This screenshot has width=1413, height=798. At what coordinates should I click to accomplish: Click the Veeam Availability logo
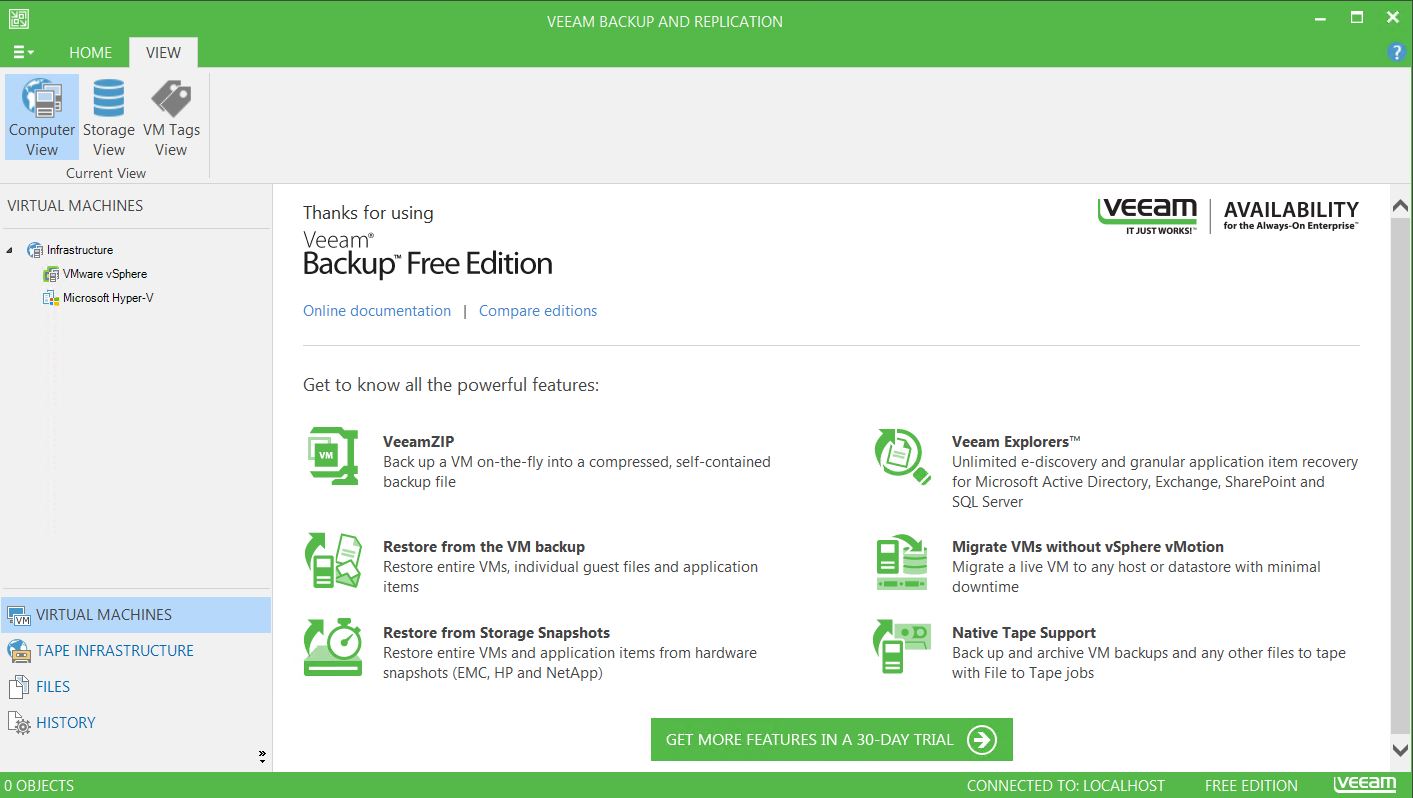[x=1228, y=215]
